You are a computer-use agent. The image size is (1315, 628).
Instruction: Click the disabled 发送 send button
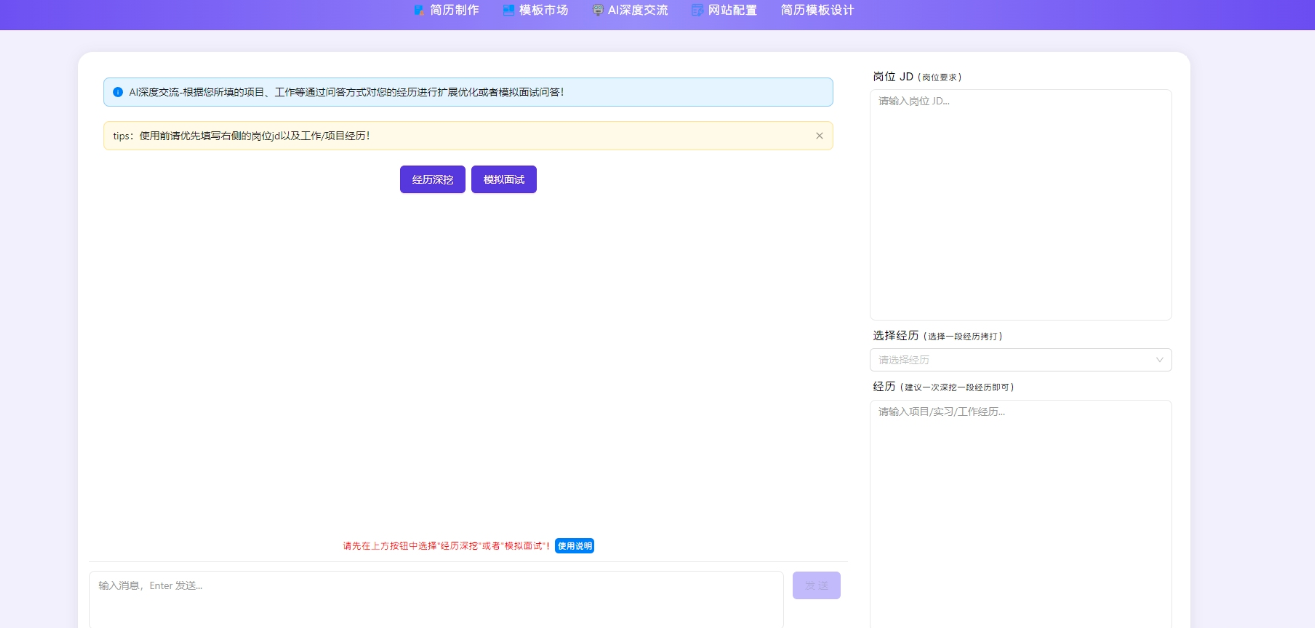click(816, 585)
